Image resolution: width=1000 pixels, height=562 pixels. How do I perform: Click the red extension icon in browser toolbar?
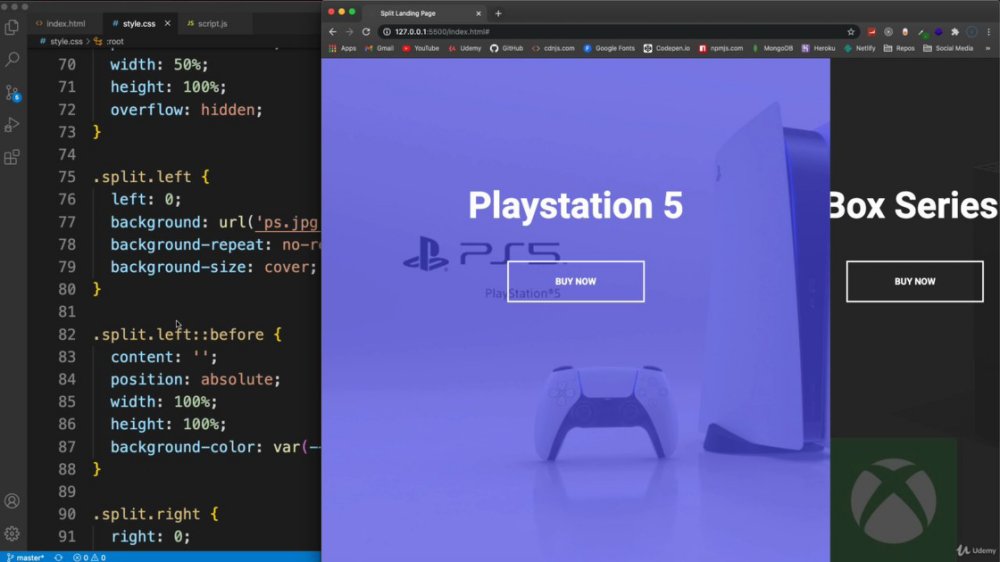(x=871, y=31)
